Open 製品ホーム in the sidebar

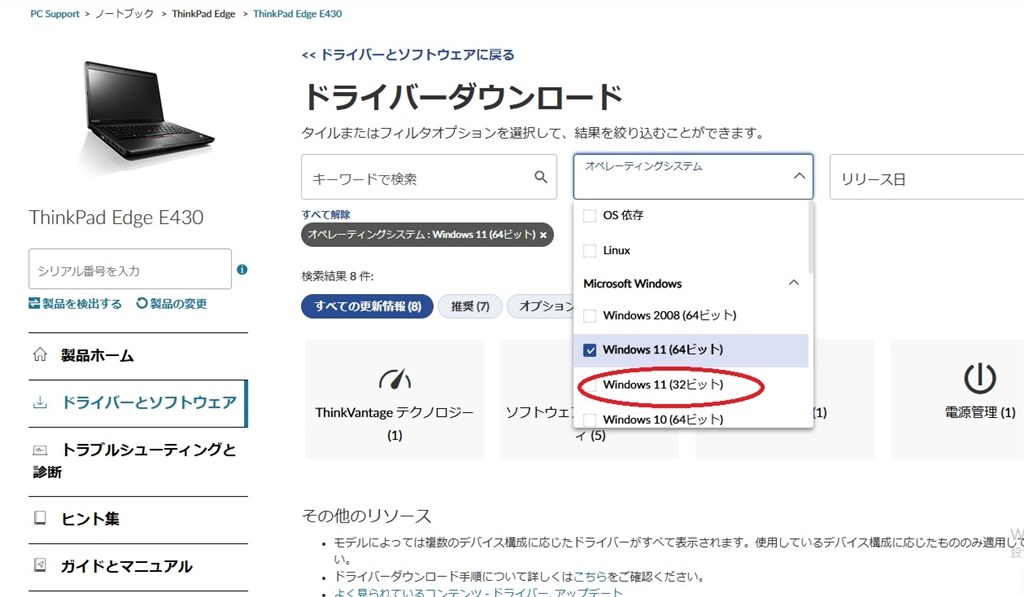97,355
